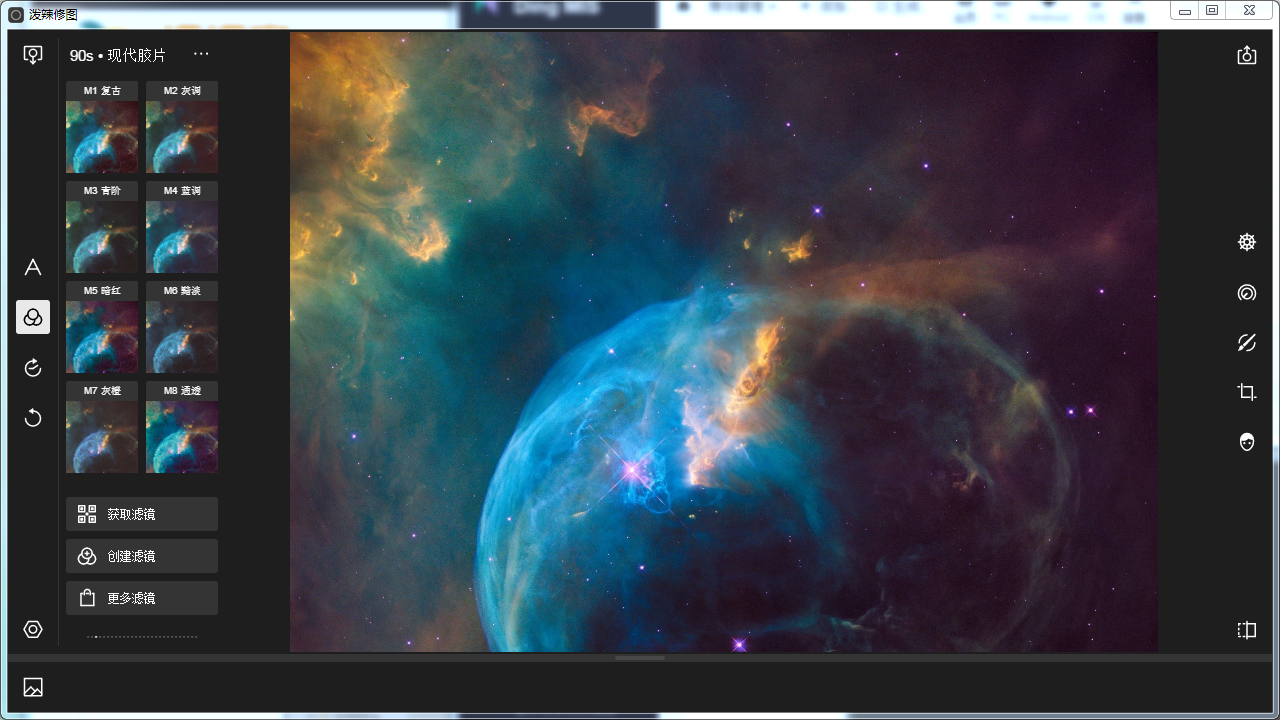This screenshot has width=1280, height=720.
Task: Click the filter page indicator dots
Action: (142, 637)
